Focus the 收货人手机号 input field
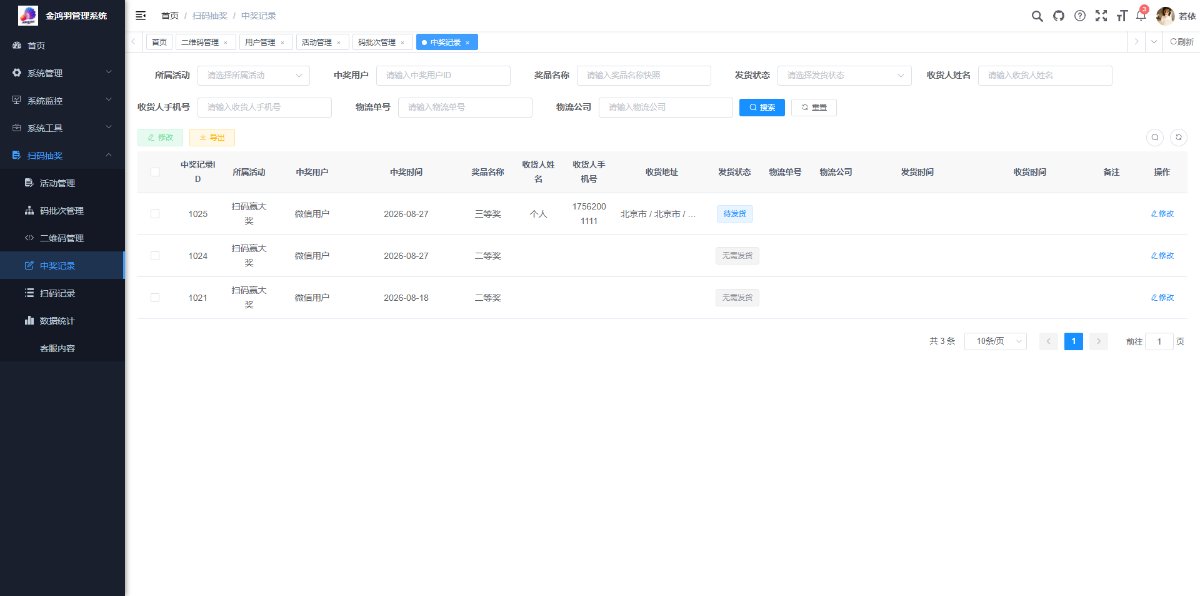 [264, 107]
